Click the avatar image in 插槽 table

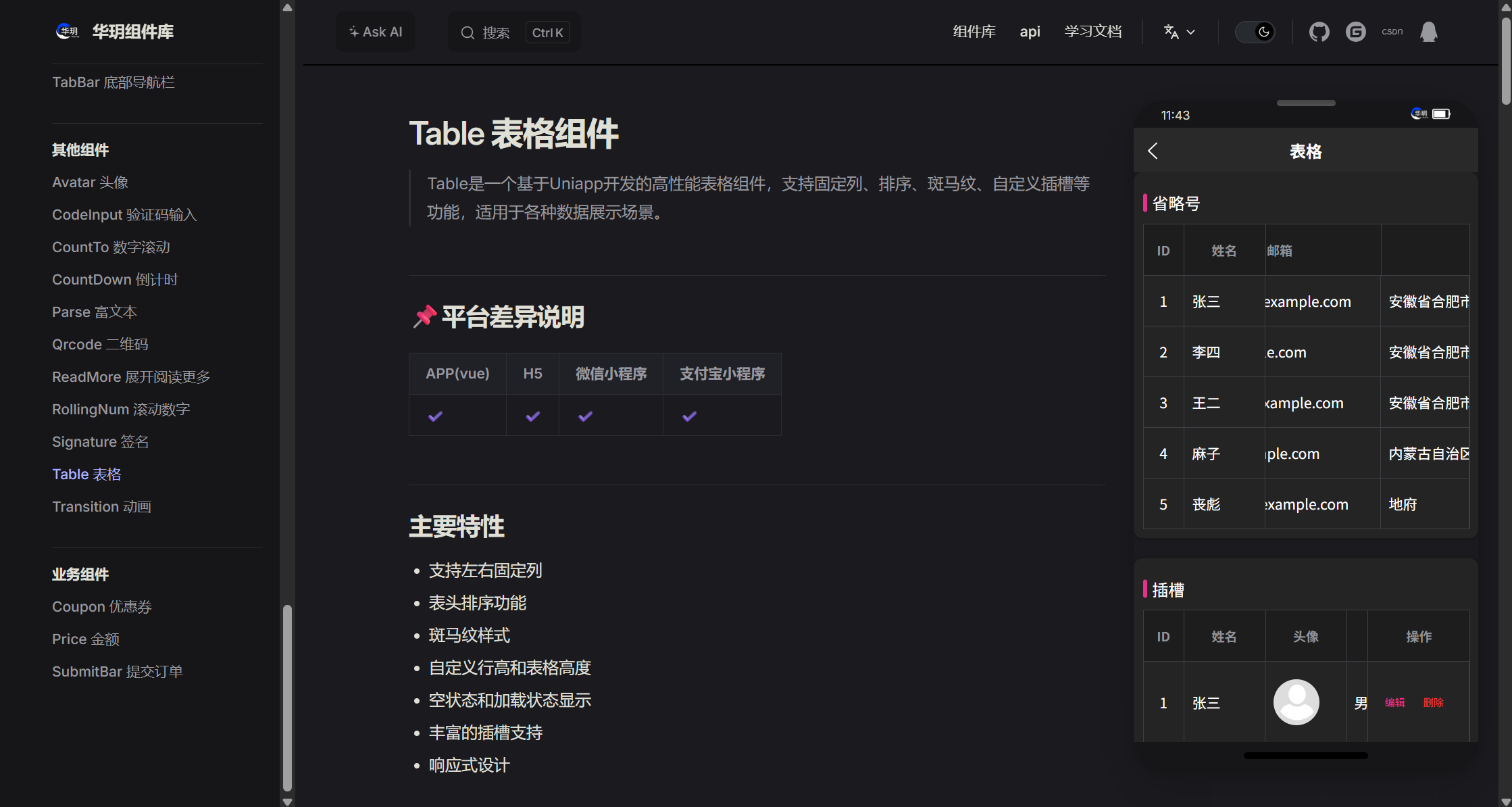tap(1296, 702)
